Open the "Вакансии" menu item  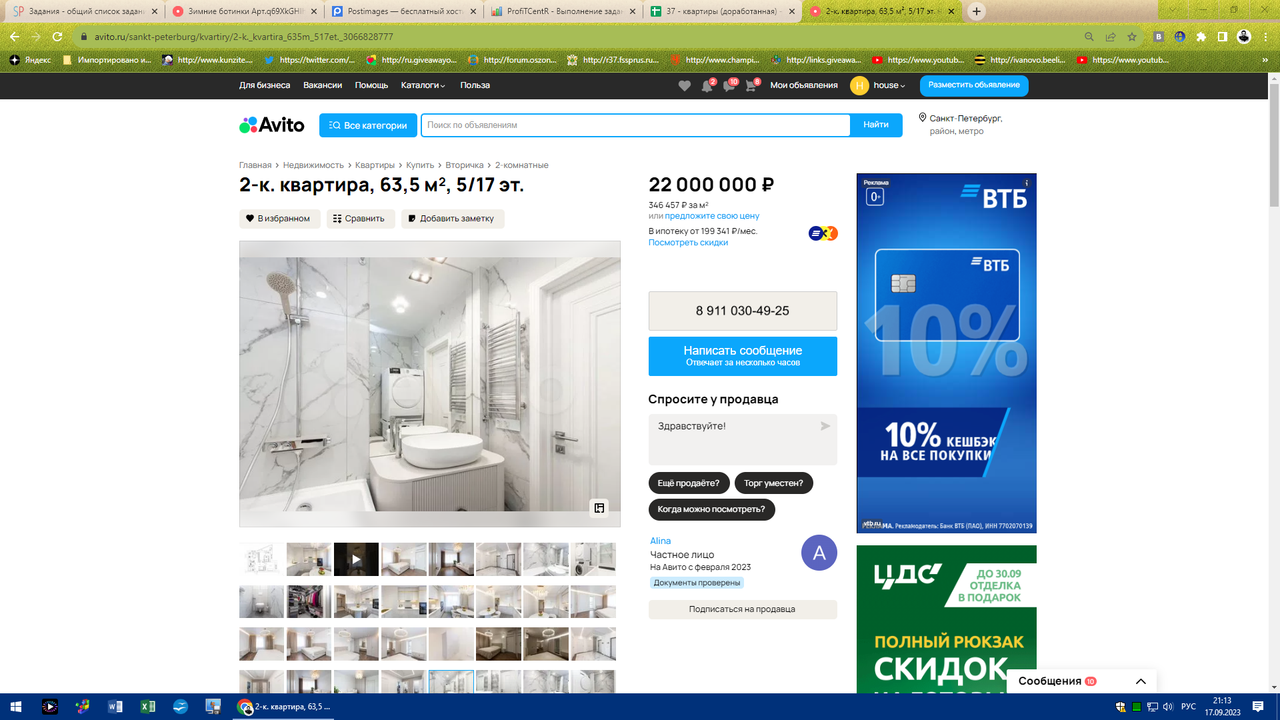point(324,86)
